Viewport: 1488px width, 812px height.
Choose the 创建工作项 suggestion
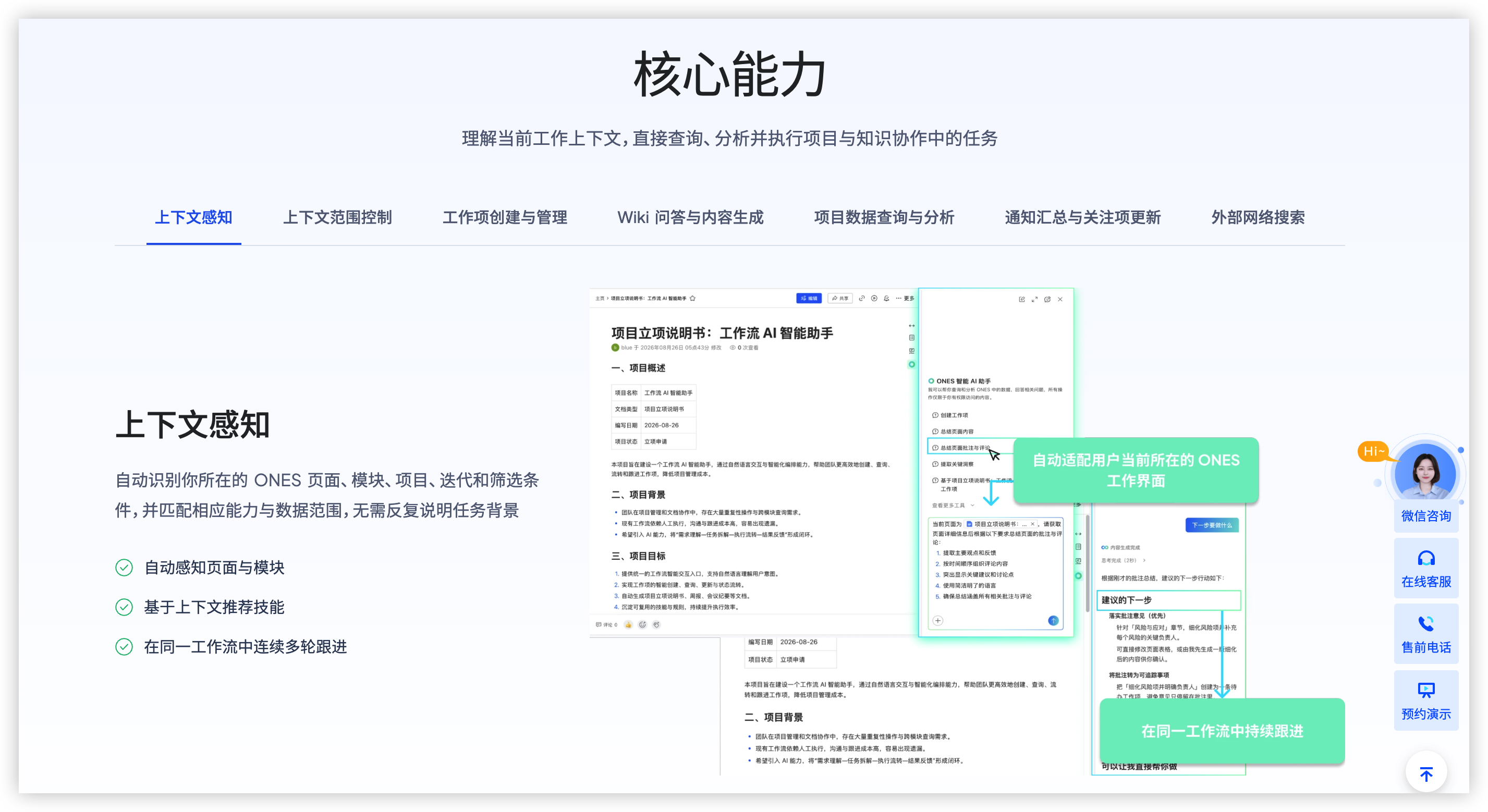point(950,415)
